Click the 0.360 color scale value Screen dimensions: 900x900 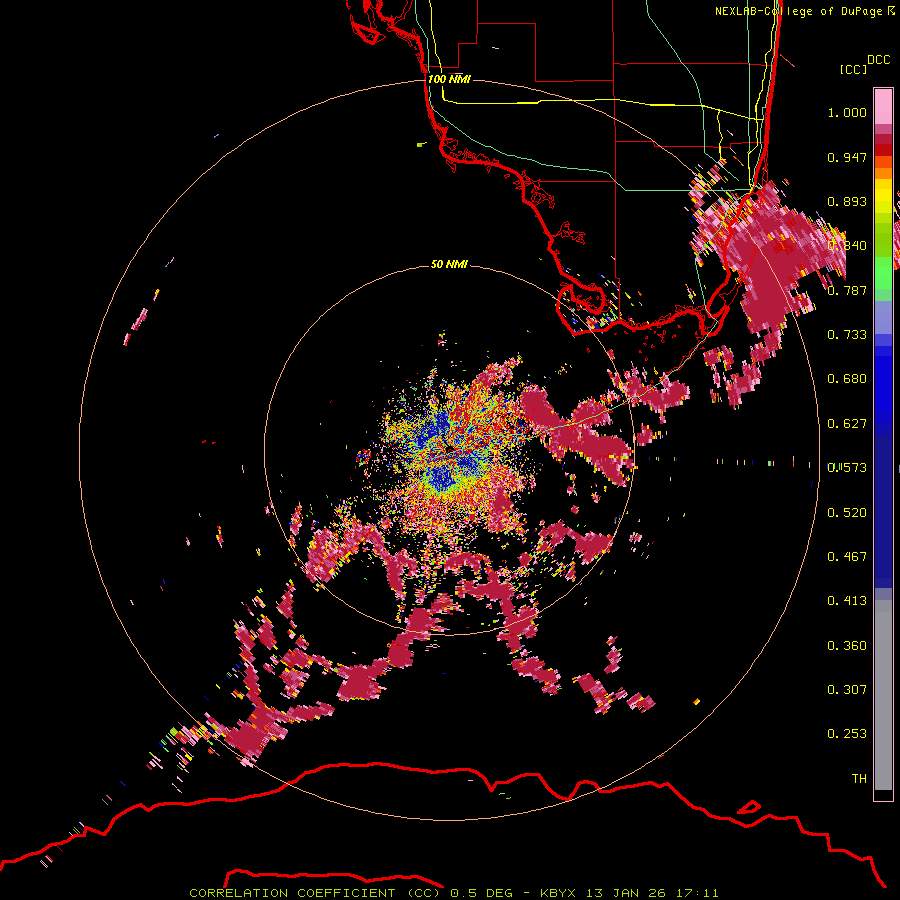tap(847, 646)
